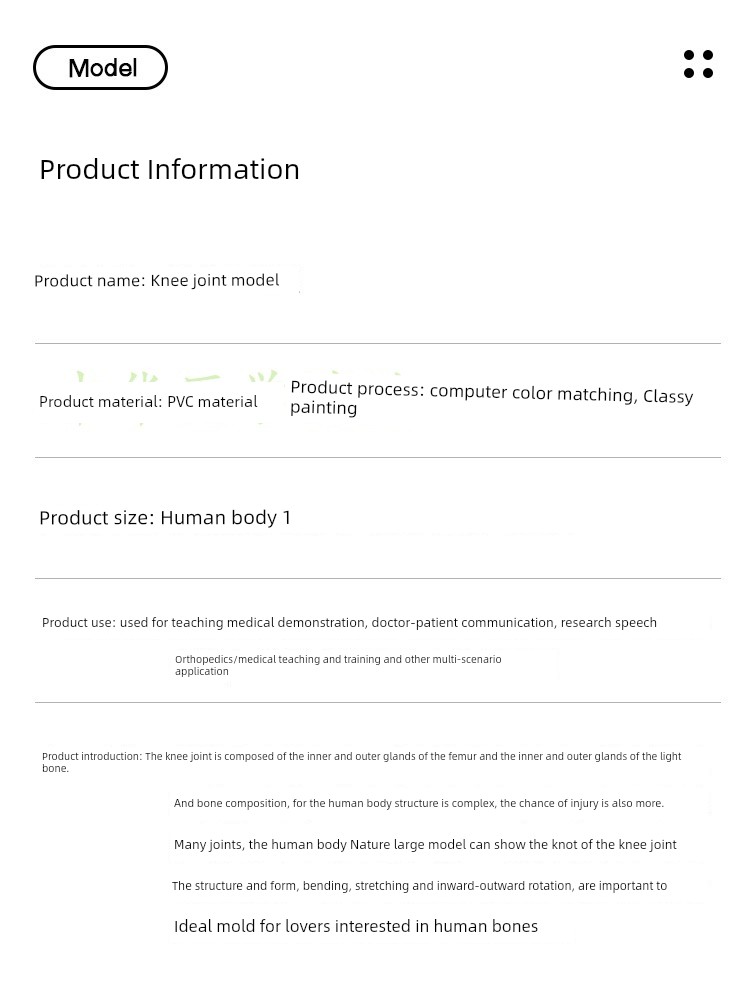
Task: Select the Product introduction knee joint paragraph
Action: (x=362, y=762)
